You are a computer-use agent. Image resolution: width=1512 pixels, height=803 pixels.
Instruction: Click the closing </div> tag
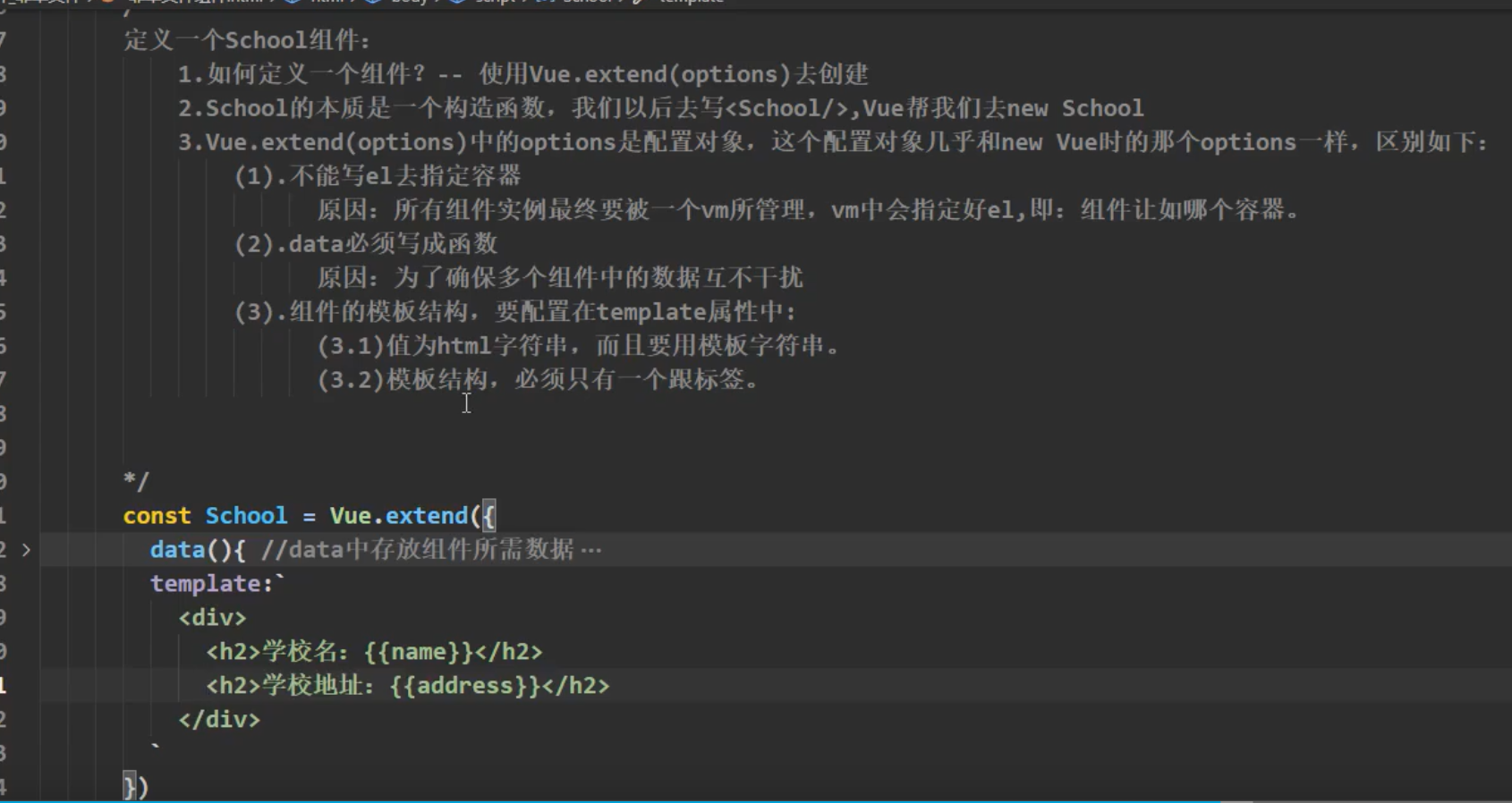click(x=219, y=720)
